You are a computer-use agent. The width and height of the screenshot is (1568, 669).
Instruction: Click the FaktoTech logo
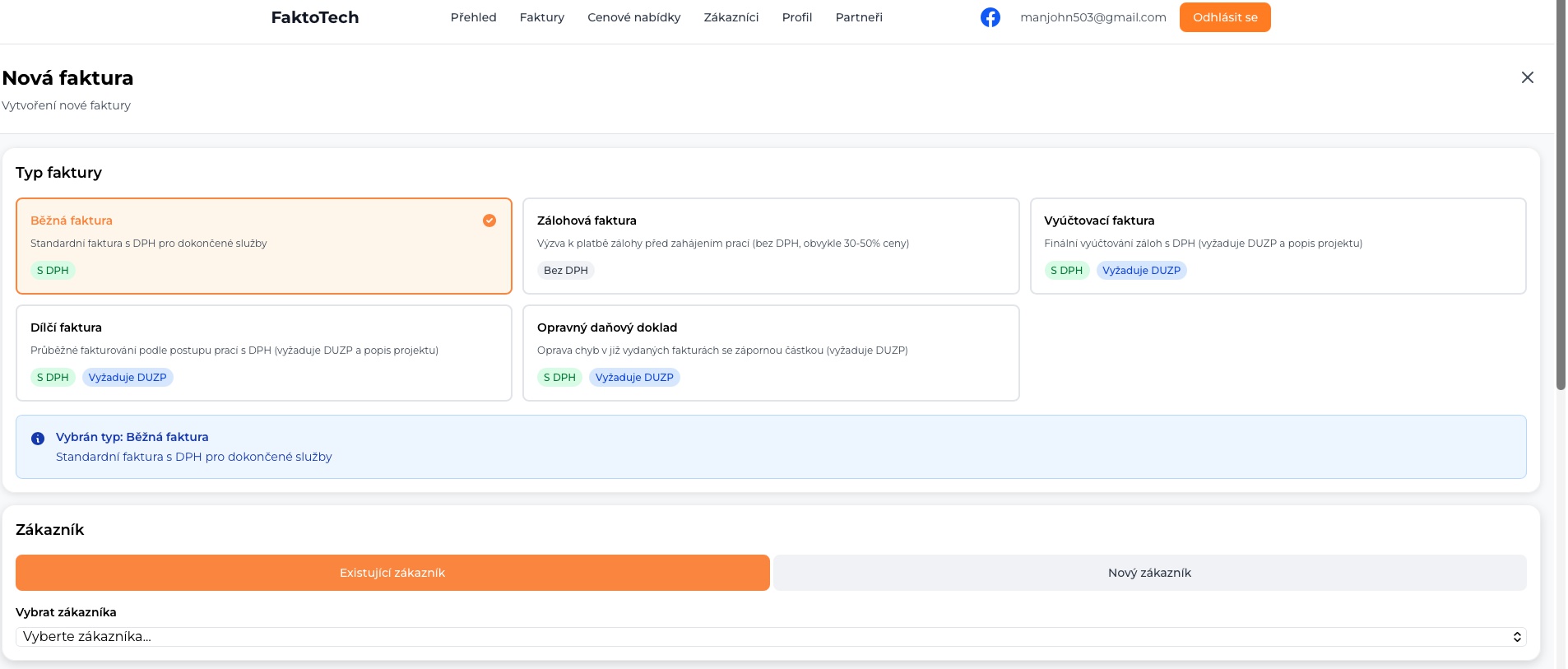[x=315, y=17]
